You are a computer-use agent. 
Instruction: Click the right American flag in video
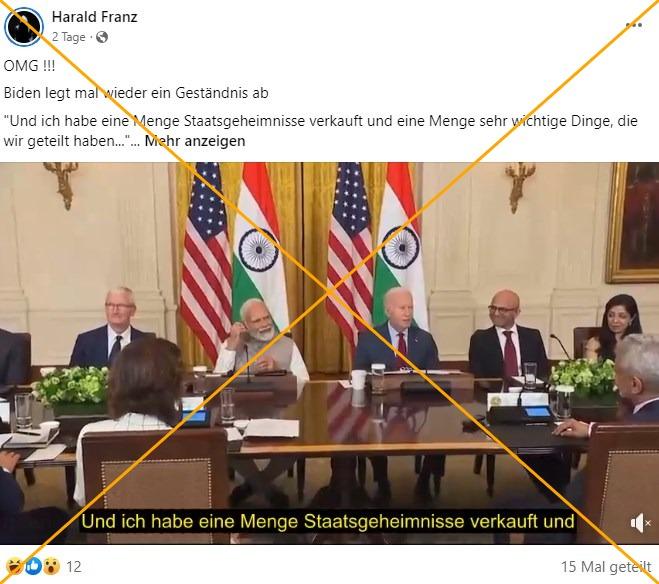[349, 252]
